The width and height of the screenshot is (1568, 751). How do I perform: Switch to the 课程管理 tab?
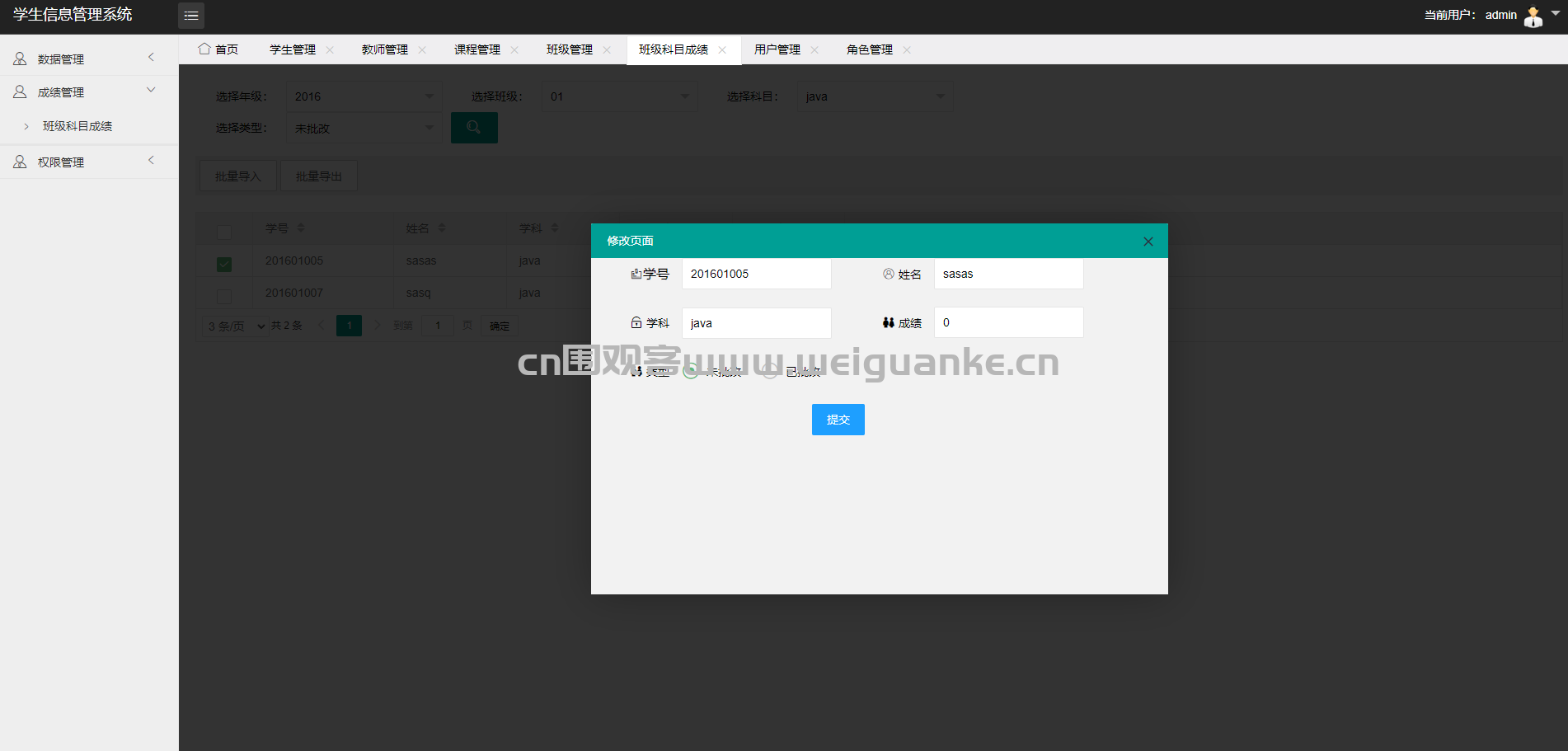pyautogui.click(x=477, y=49)
